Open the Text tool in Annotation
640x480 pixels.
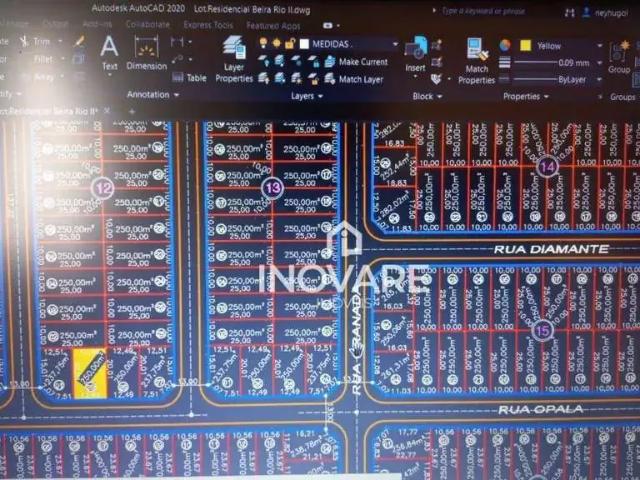(109, 53)
